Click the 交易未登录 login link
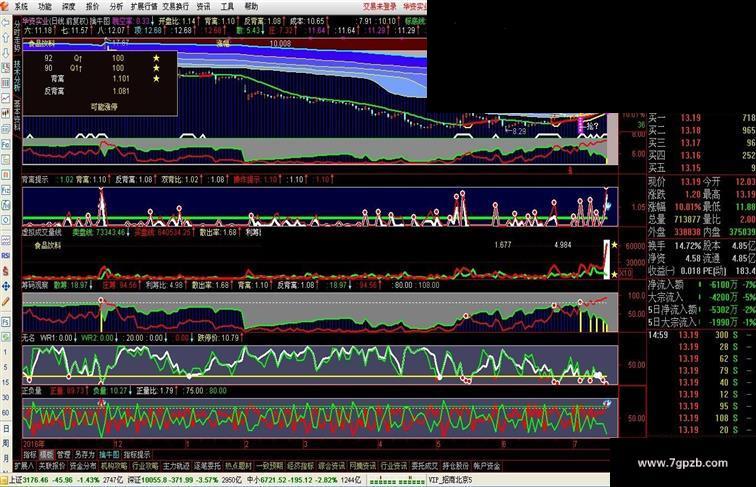 tap(380, 7)
